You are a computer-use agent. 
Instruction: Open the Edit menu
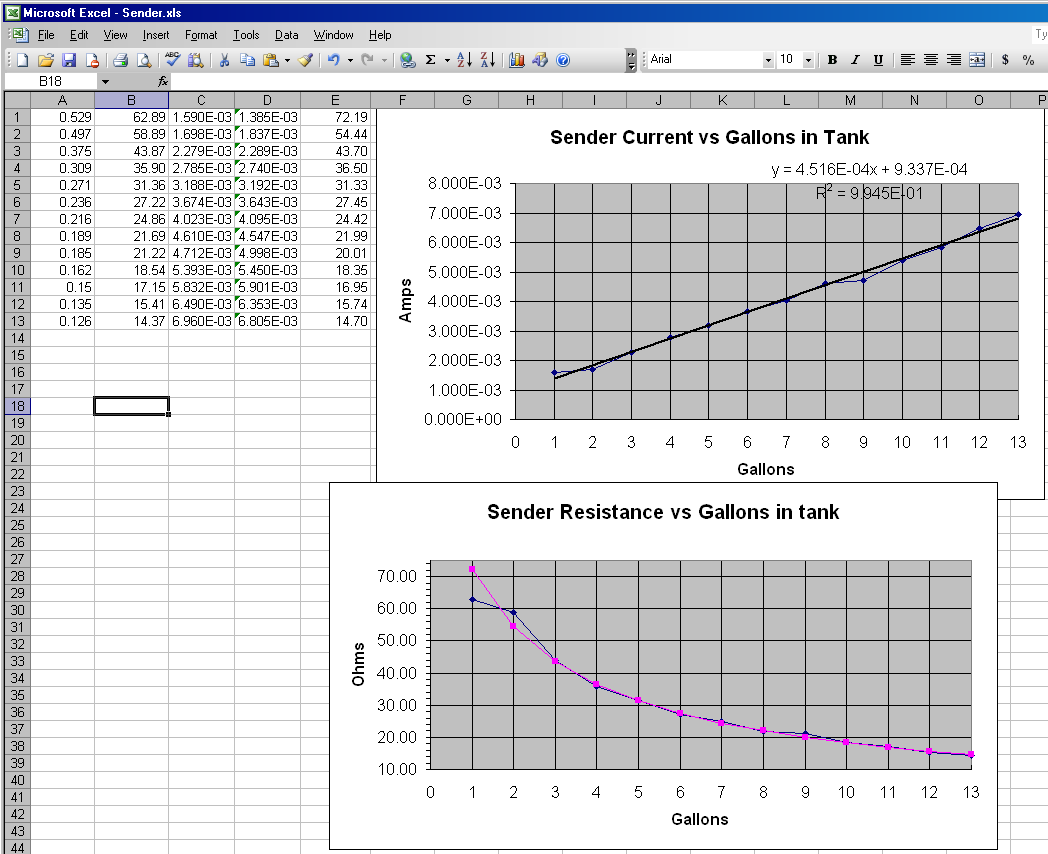[79, 35]
